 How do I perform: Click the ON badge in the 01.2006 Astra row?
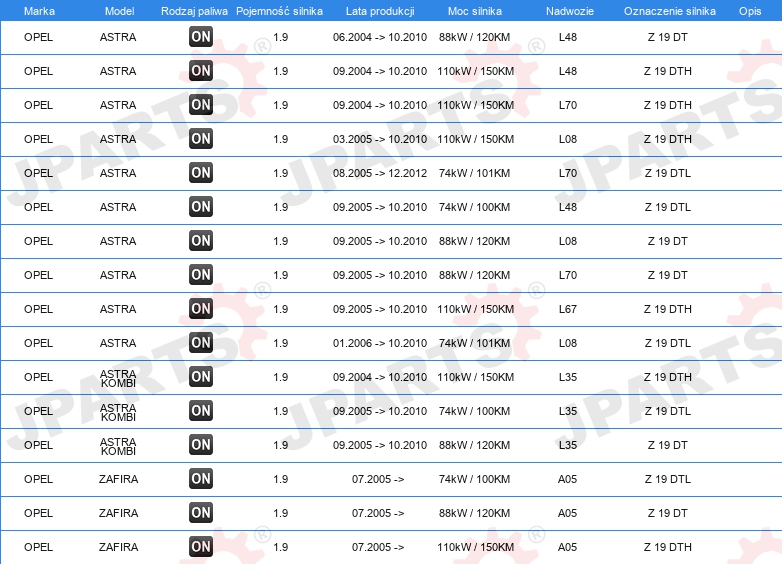coord(201,343)
